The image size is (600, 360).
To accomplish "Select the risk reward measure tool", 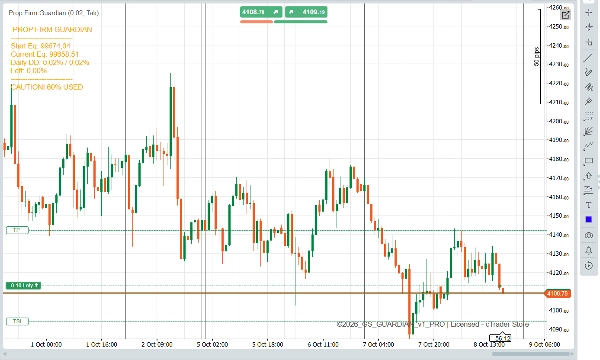I will (589, 190).
